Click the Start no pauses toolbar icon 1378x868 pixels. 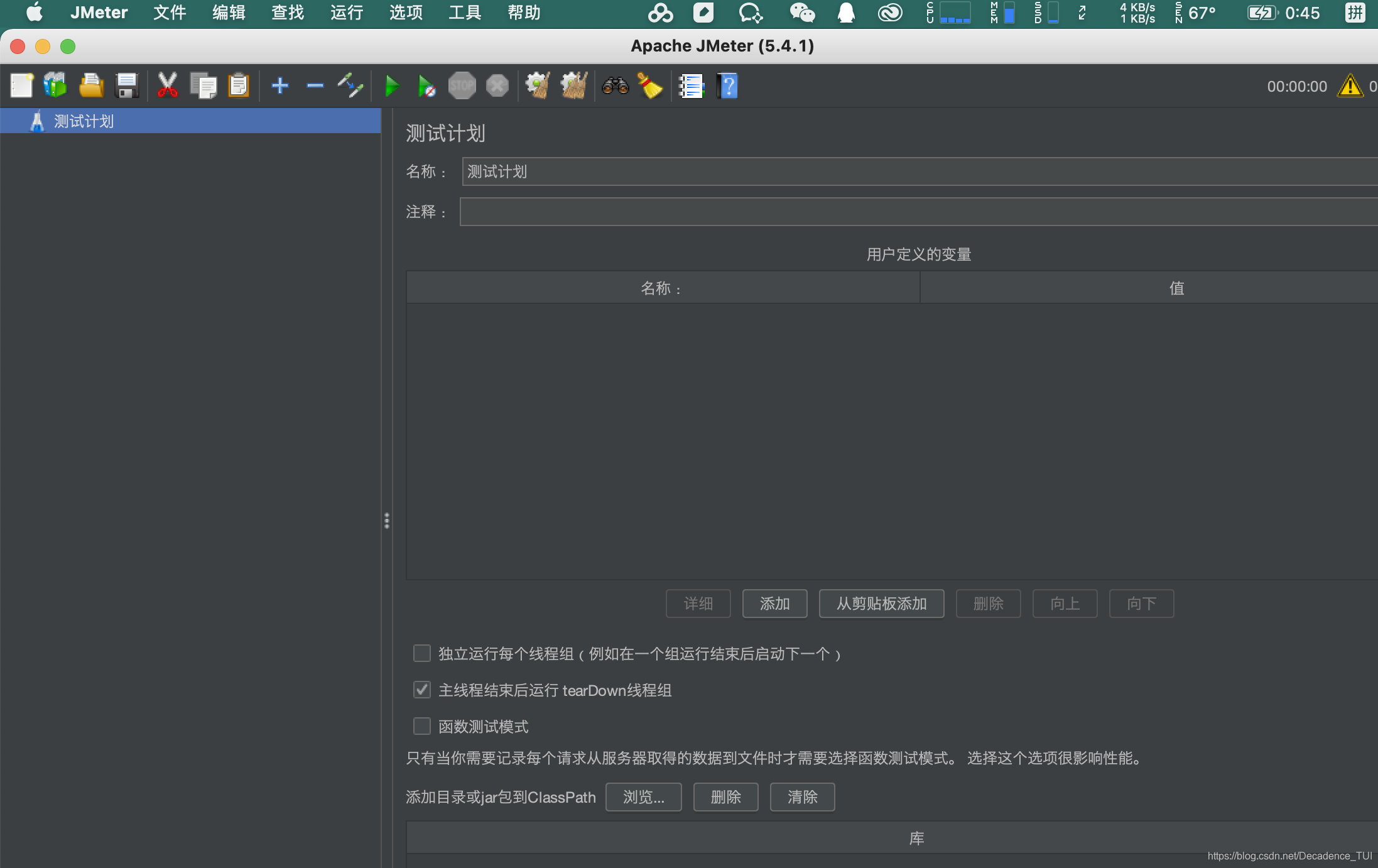click(x=426, y=85)
